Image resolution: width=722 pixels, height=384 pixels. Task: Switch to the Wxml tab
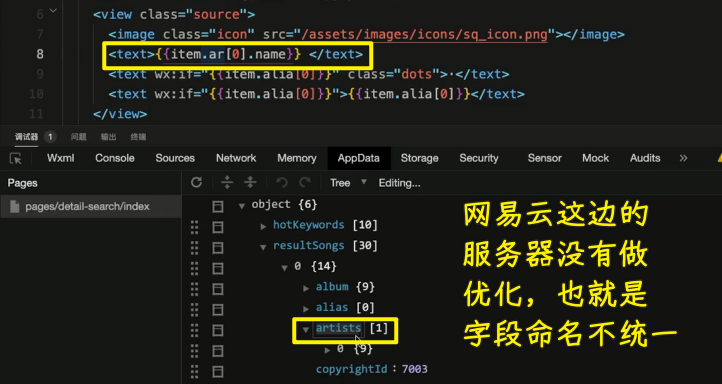[x=60, y=158]
